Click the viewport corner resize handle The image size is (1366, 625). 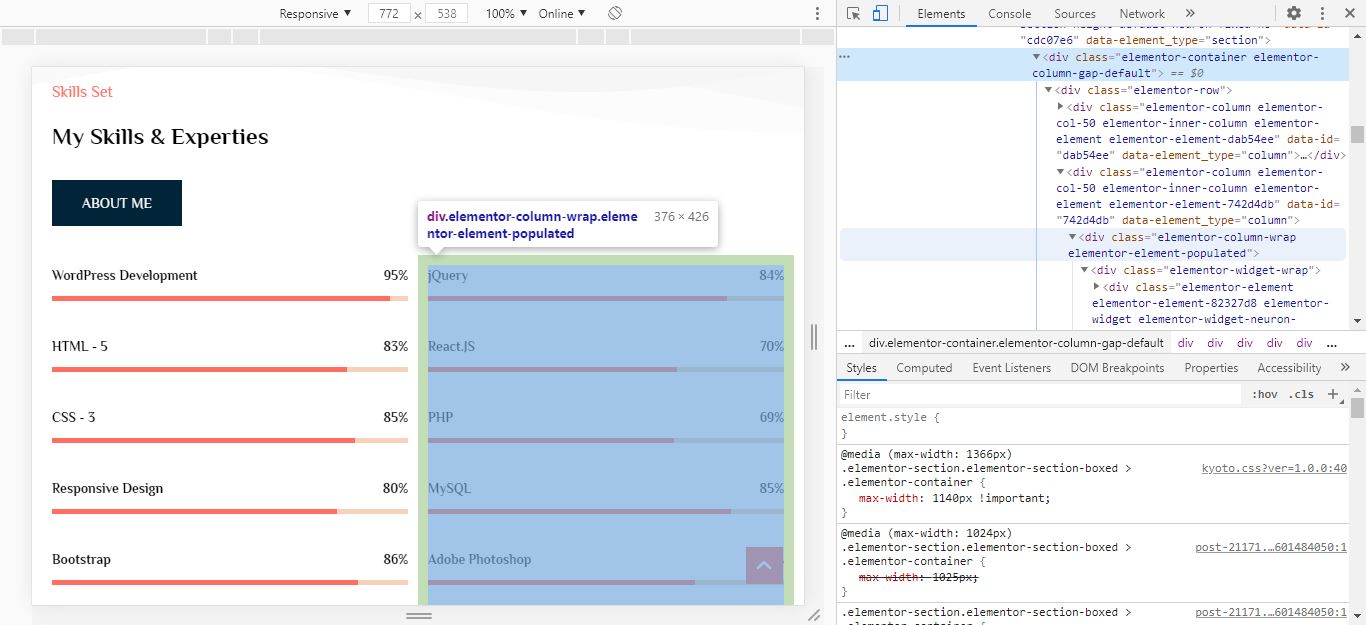813,615
